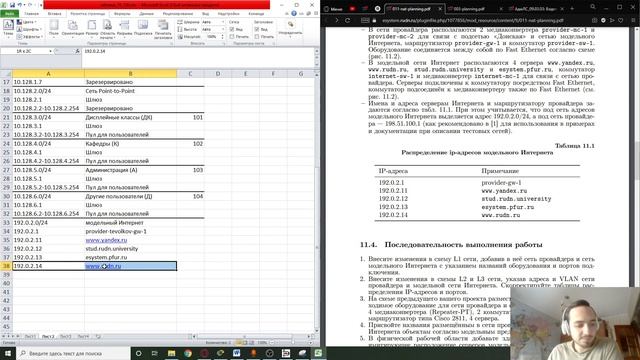Switch to the View (Вид) ribbon tab
Screen dimensions: 640x360
205,13
